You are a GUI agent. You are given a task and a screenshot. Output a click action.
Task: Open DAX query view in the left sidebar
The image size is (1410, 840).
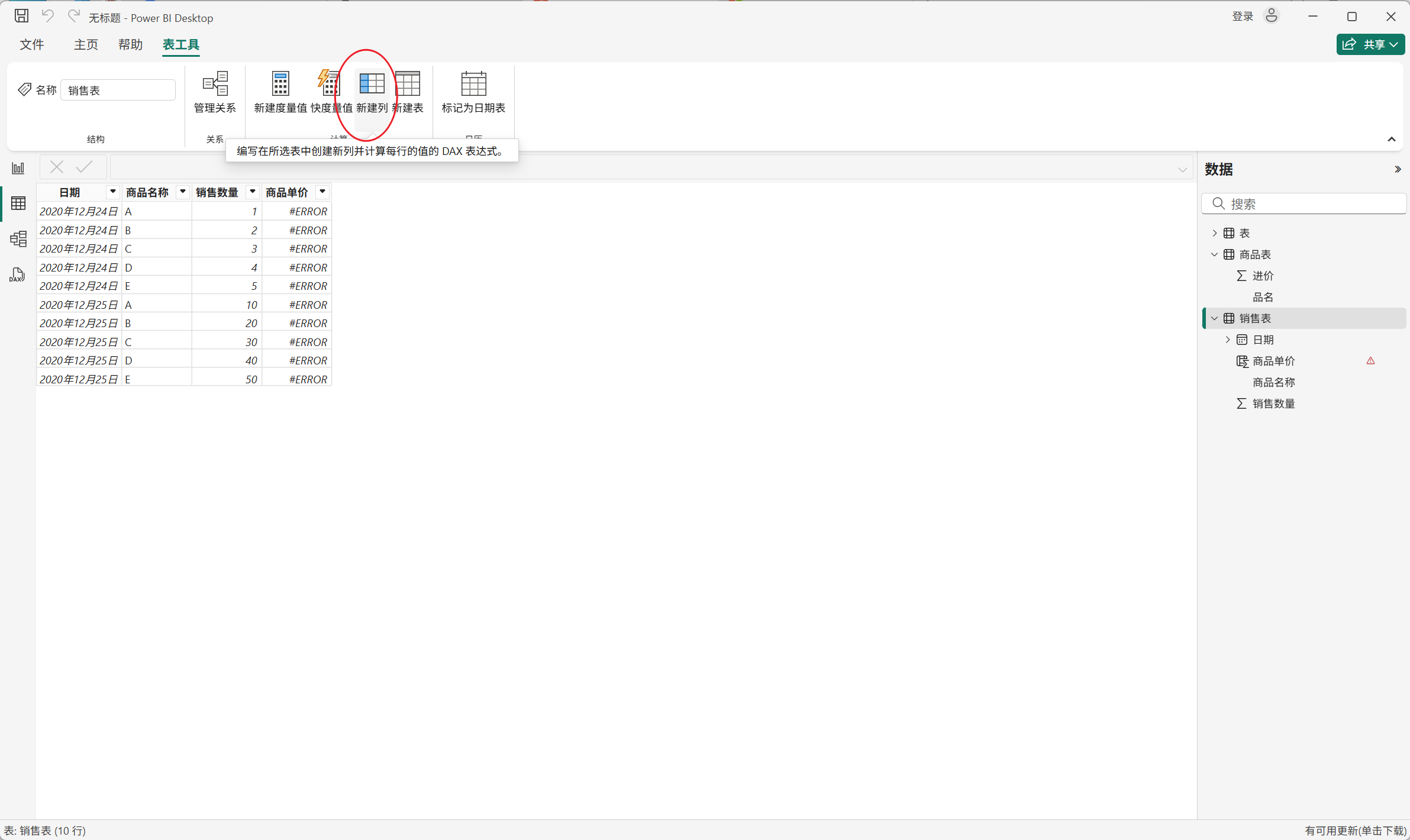pos(17,275)
